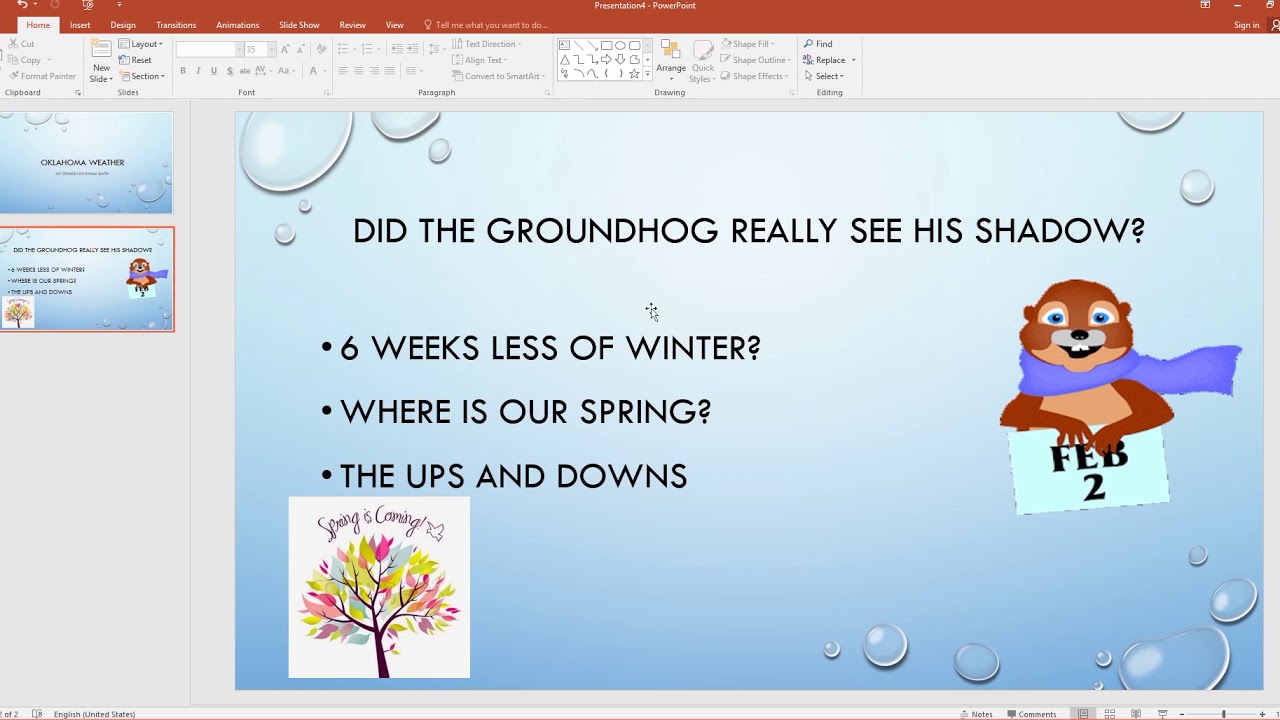Toggle Strikethrough formatting
The height and width of the screenshot is (720, 1280).
pos(245,71)
